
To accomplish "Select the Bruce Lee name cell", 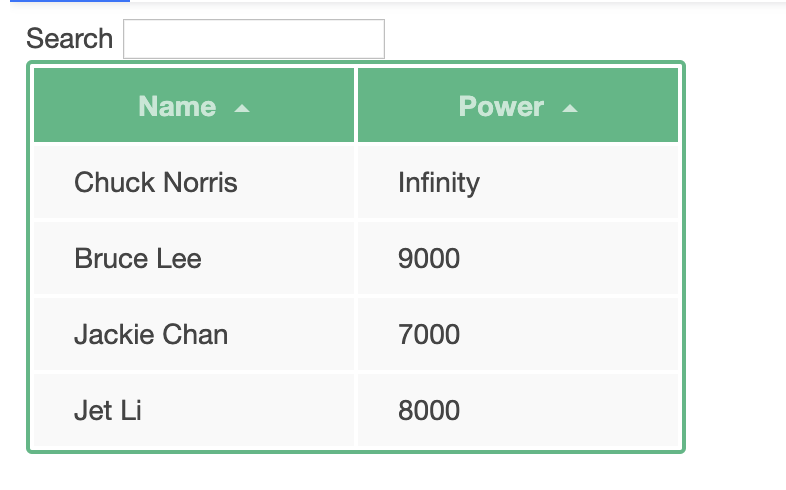I will (x=138, y=259).
